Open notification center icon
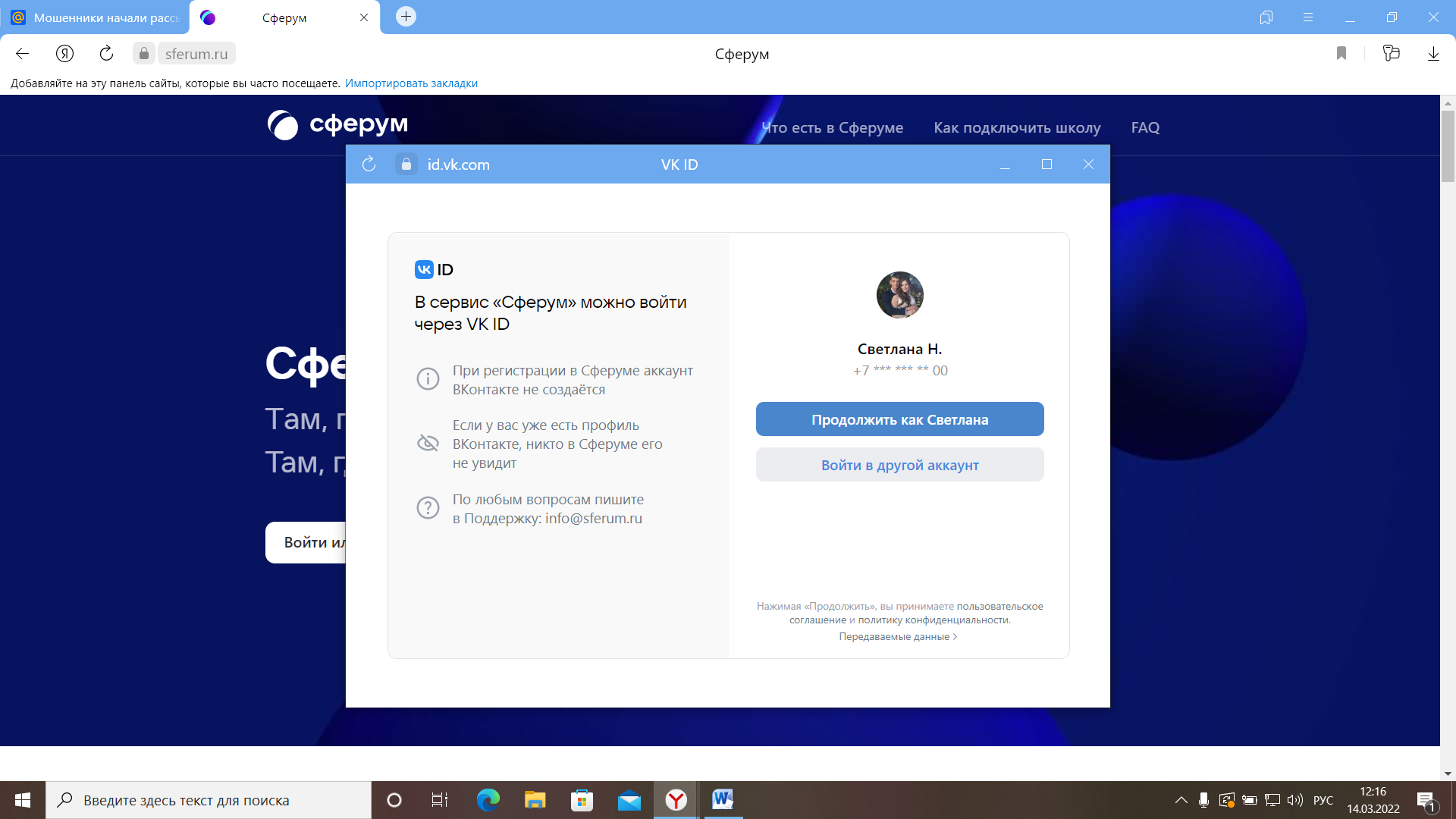This screenshot has width=1456, height=819. coord(1426,801)
